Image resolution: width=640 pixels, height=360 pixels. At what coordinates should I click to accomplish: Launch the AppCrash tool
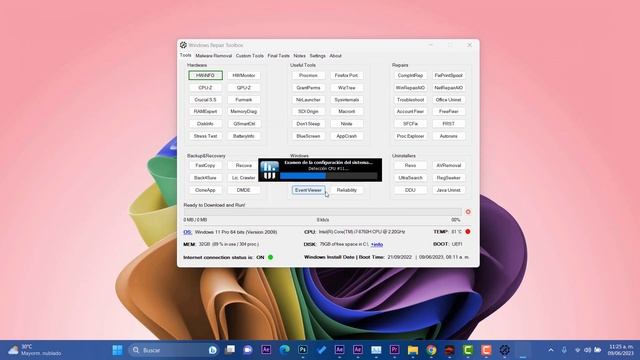347,136
